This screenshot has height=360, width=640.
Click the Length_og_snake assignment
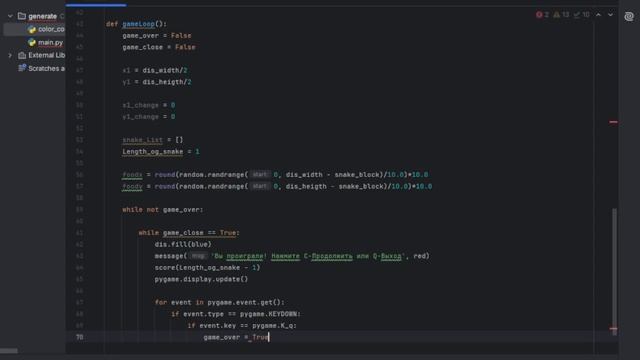(161, 151)
